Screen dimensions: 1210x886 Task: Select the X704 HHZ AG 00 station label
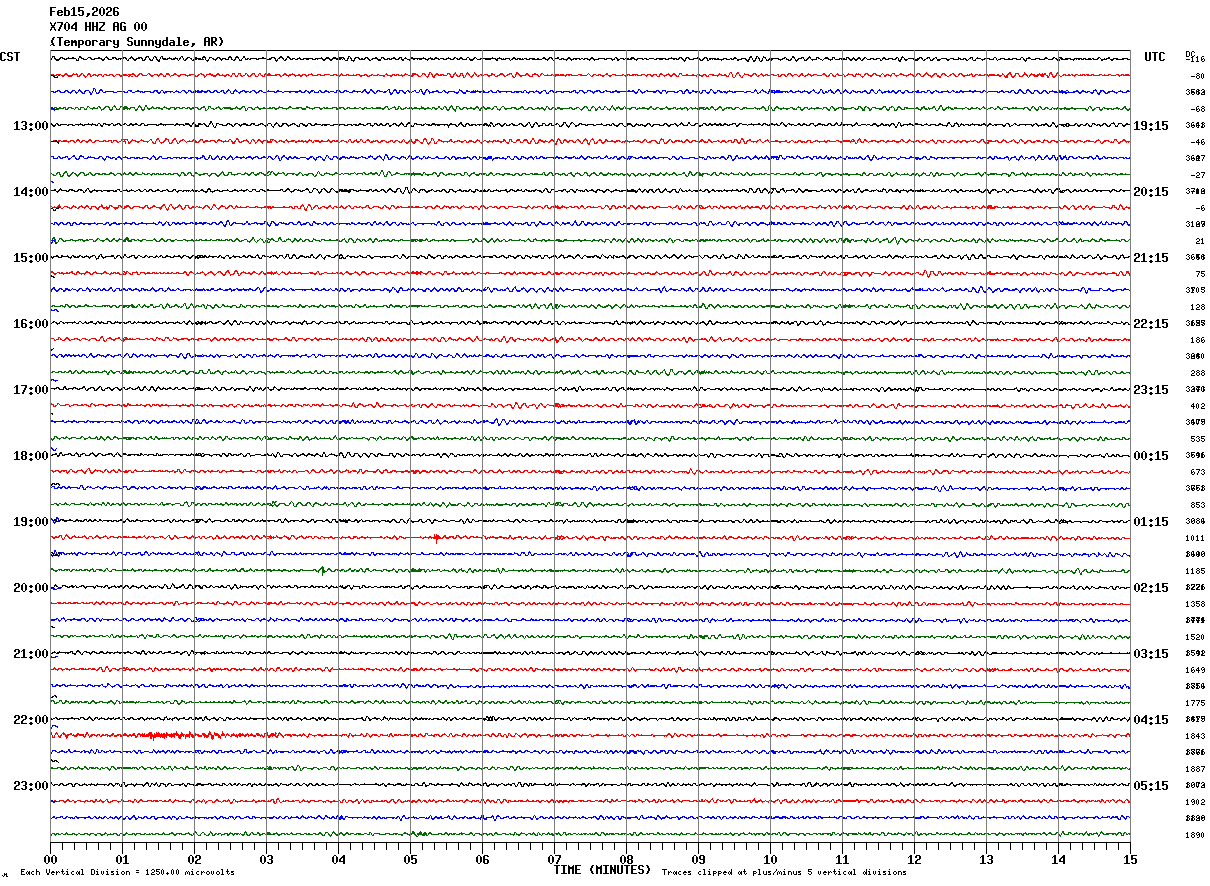pyautogui.click(x=98, y=27)
